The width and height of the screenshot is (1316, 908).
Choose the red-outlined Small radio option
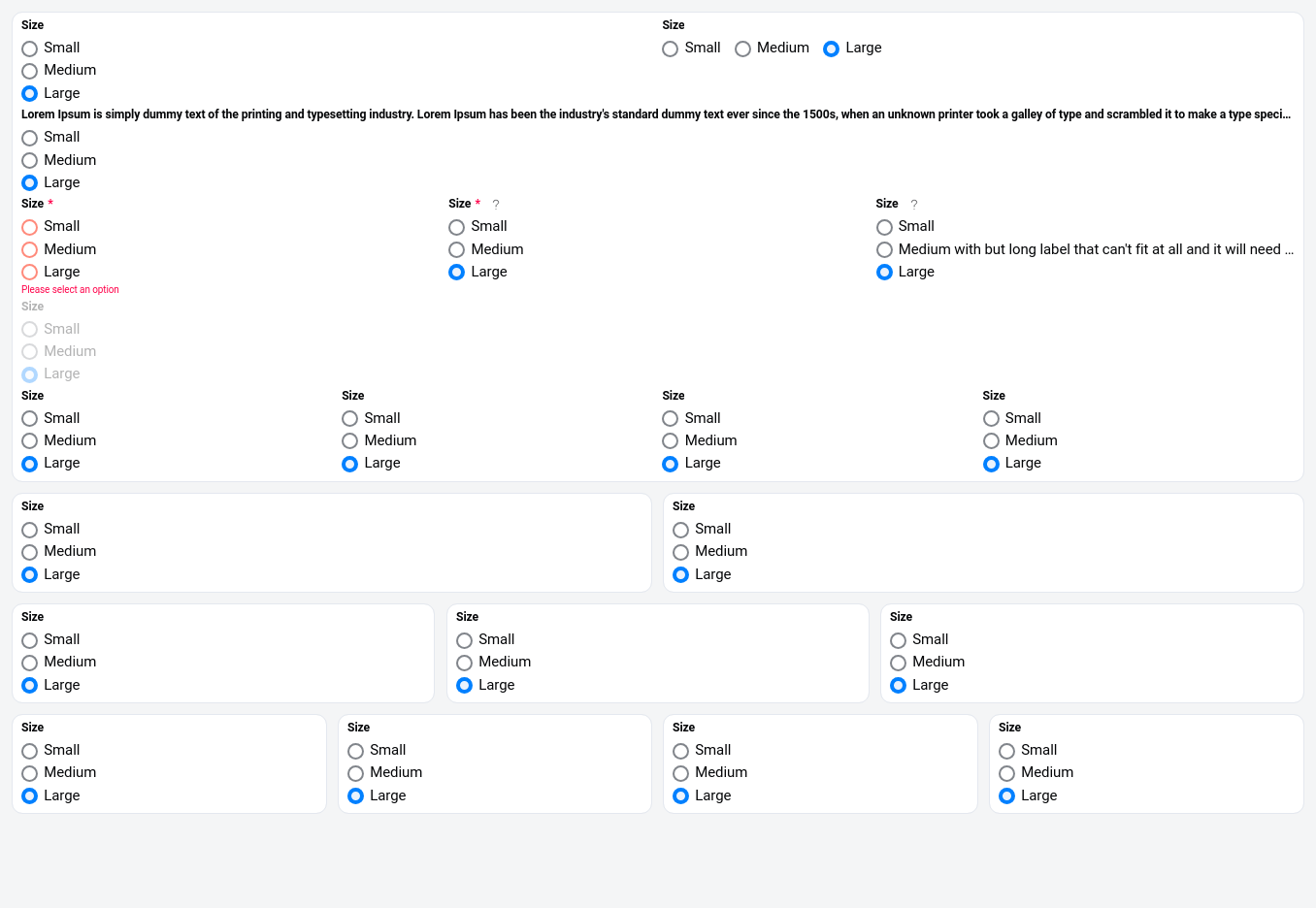point(30,227)
